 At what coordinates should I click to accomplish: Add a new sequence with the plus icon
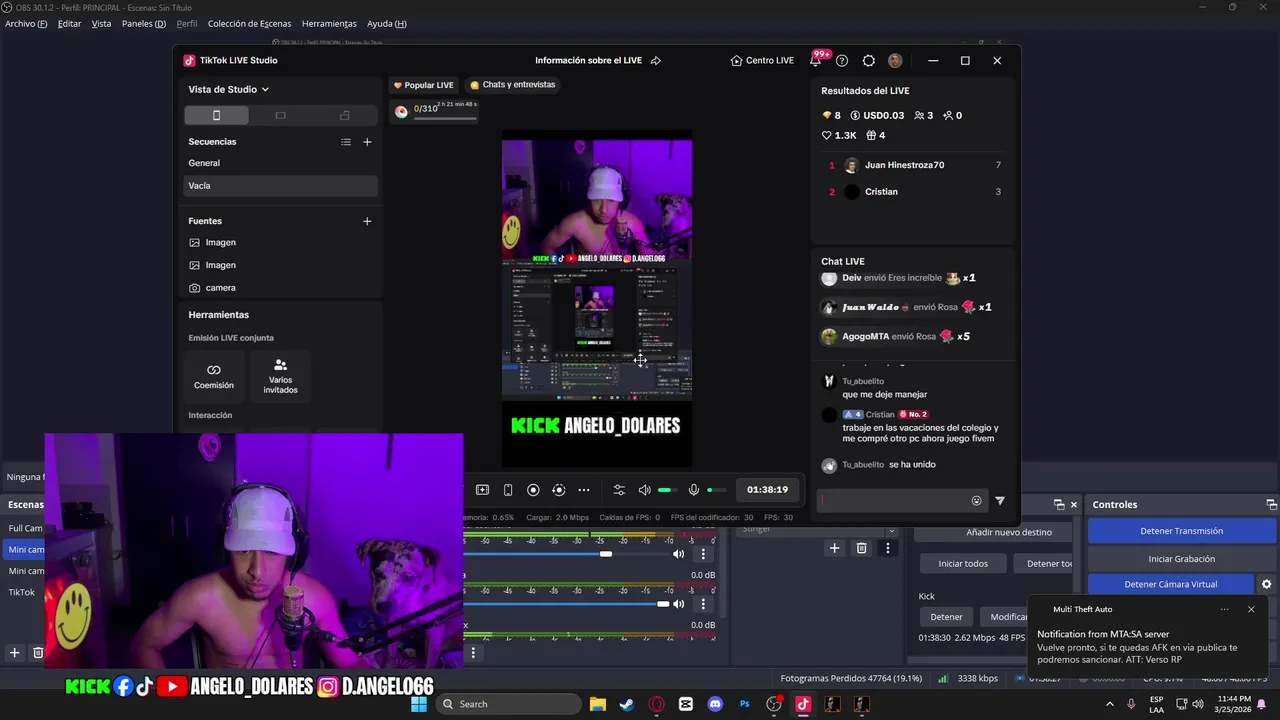367,142
